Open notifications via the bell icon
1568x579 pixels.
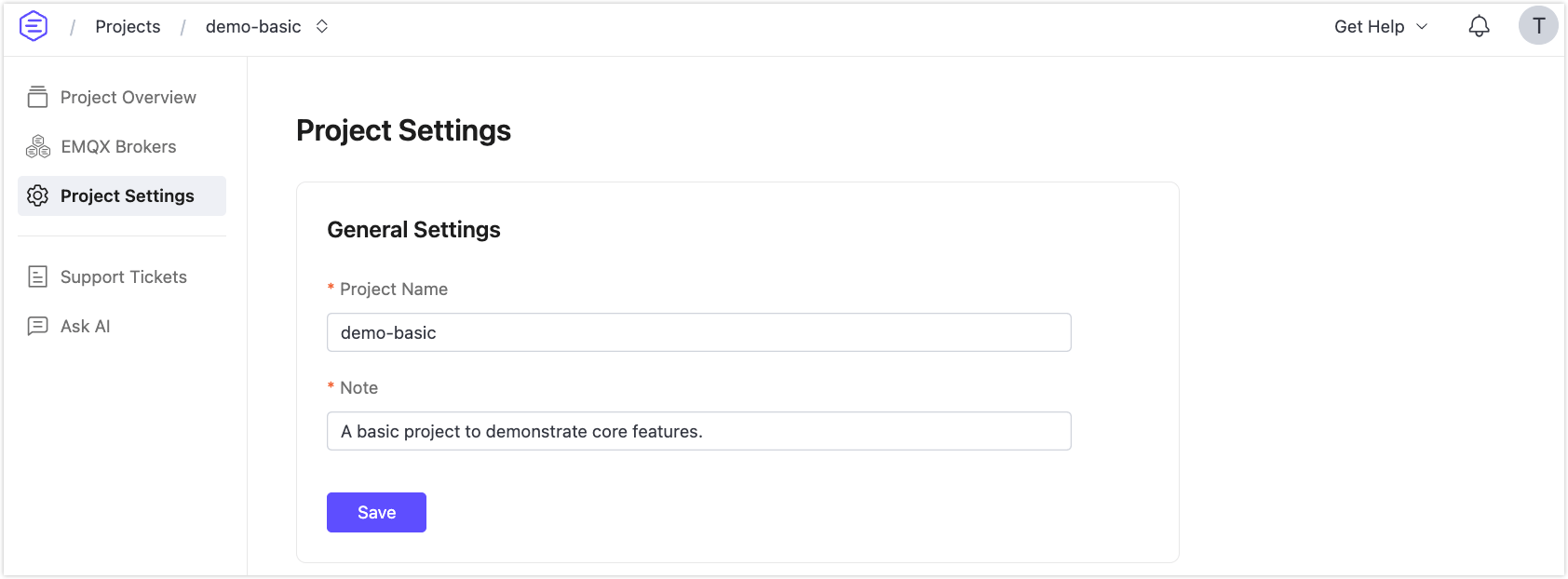click(x=1479, y=26)
